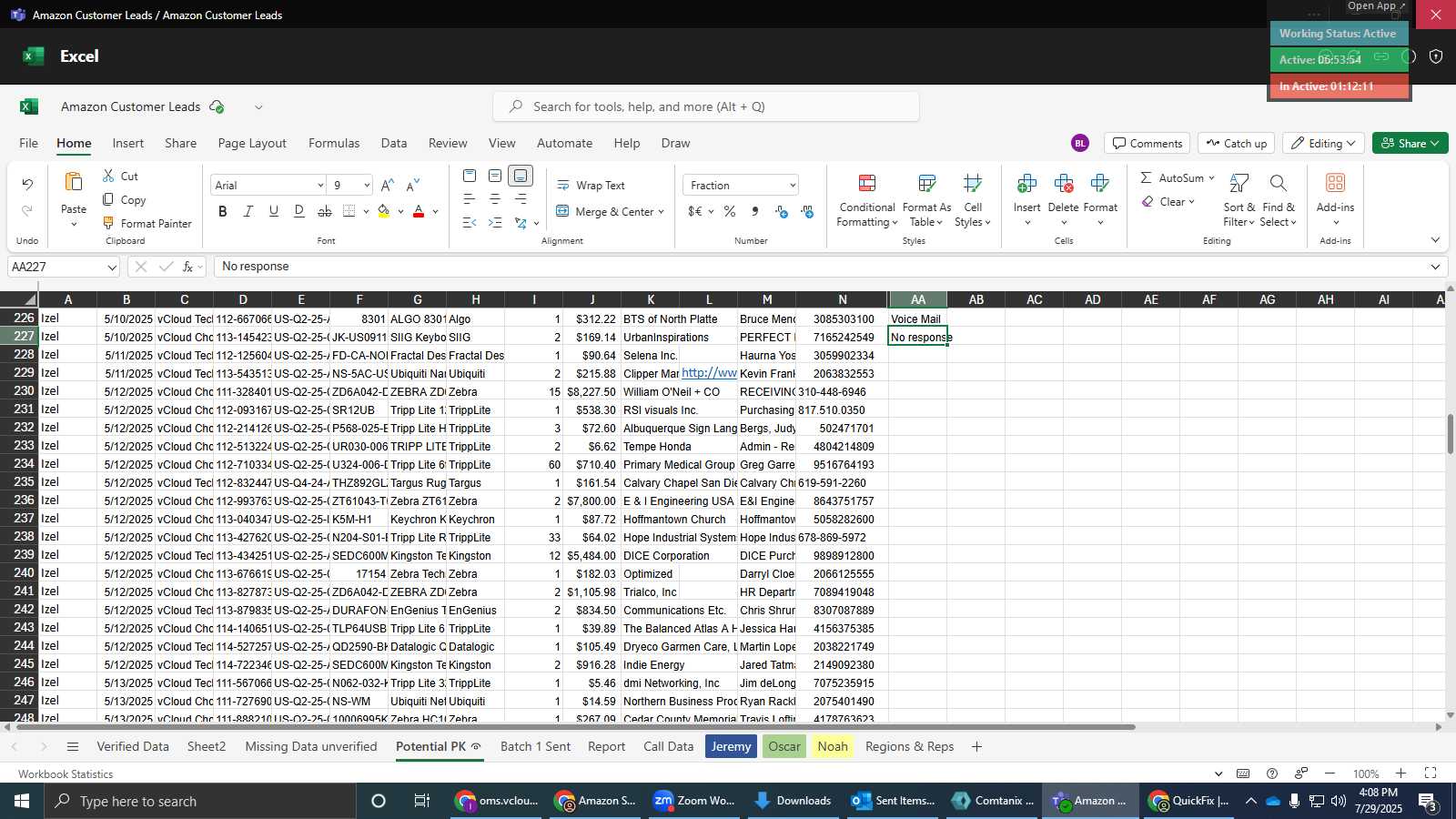Open the Font Color dropdown arrow

(x=435, y=212)
